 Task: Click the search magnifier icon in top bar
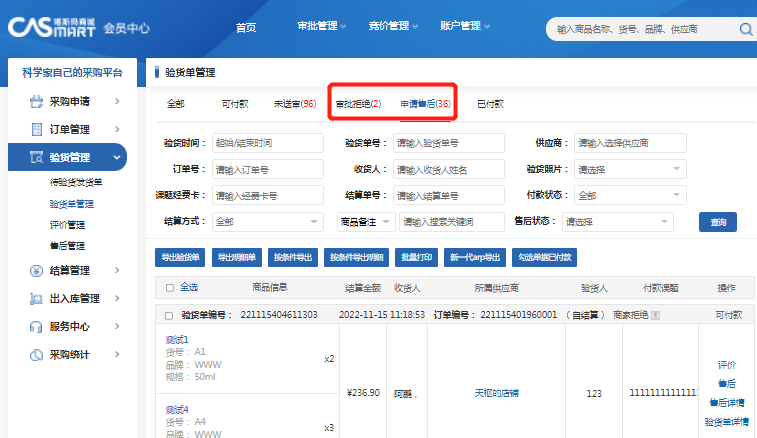coord(746,29)
